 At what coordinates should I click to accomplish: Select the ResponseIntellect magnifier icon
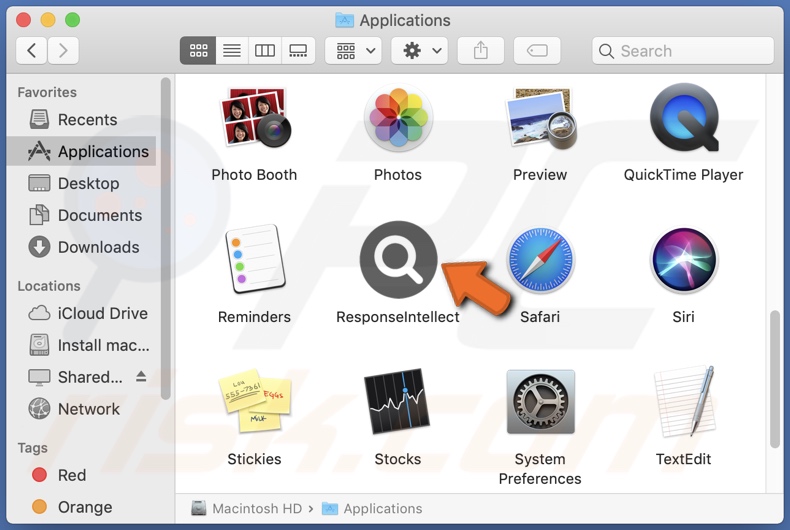pyautogui.click(x=398, y=260)
